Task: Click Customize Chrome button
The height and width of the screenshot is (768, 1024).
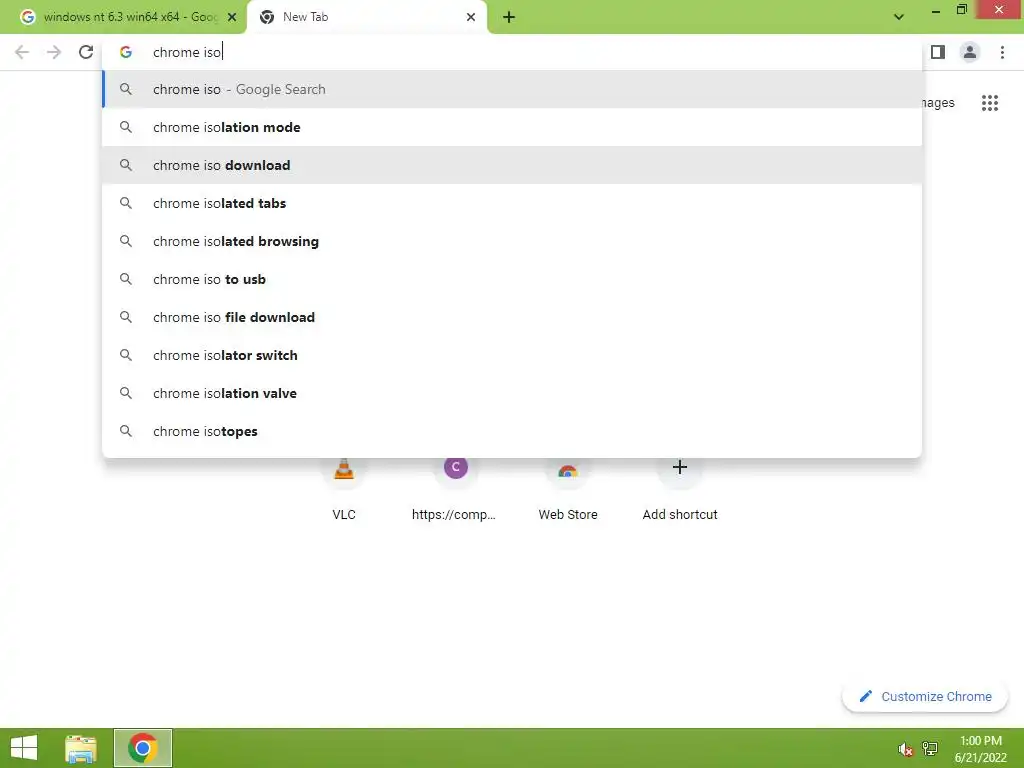Action: [925, 696]
